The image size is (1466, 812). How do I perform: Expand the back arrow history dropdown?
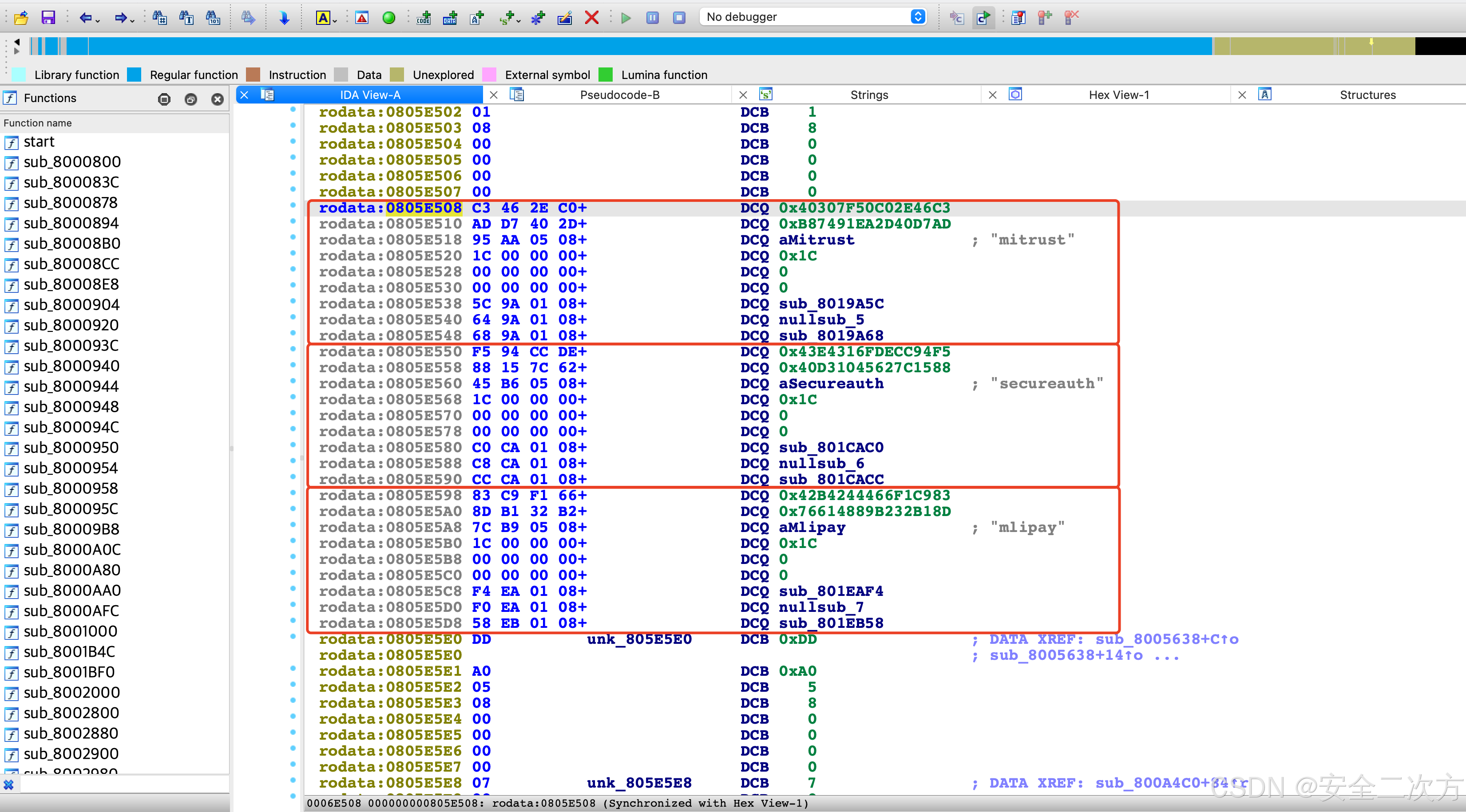98,20
